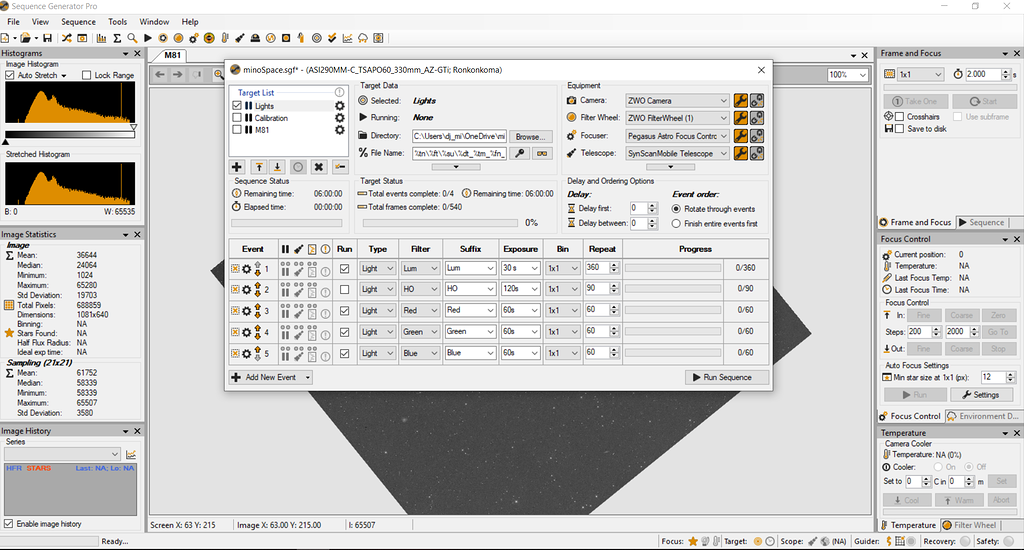This screenshot has height=550, width=1024.
Task: Open the Frame and Focus binning dropdown
Action: pos(921,74)
